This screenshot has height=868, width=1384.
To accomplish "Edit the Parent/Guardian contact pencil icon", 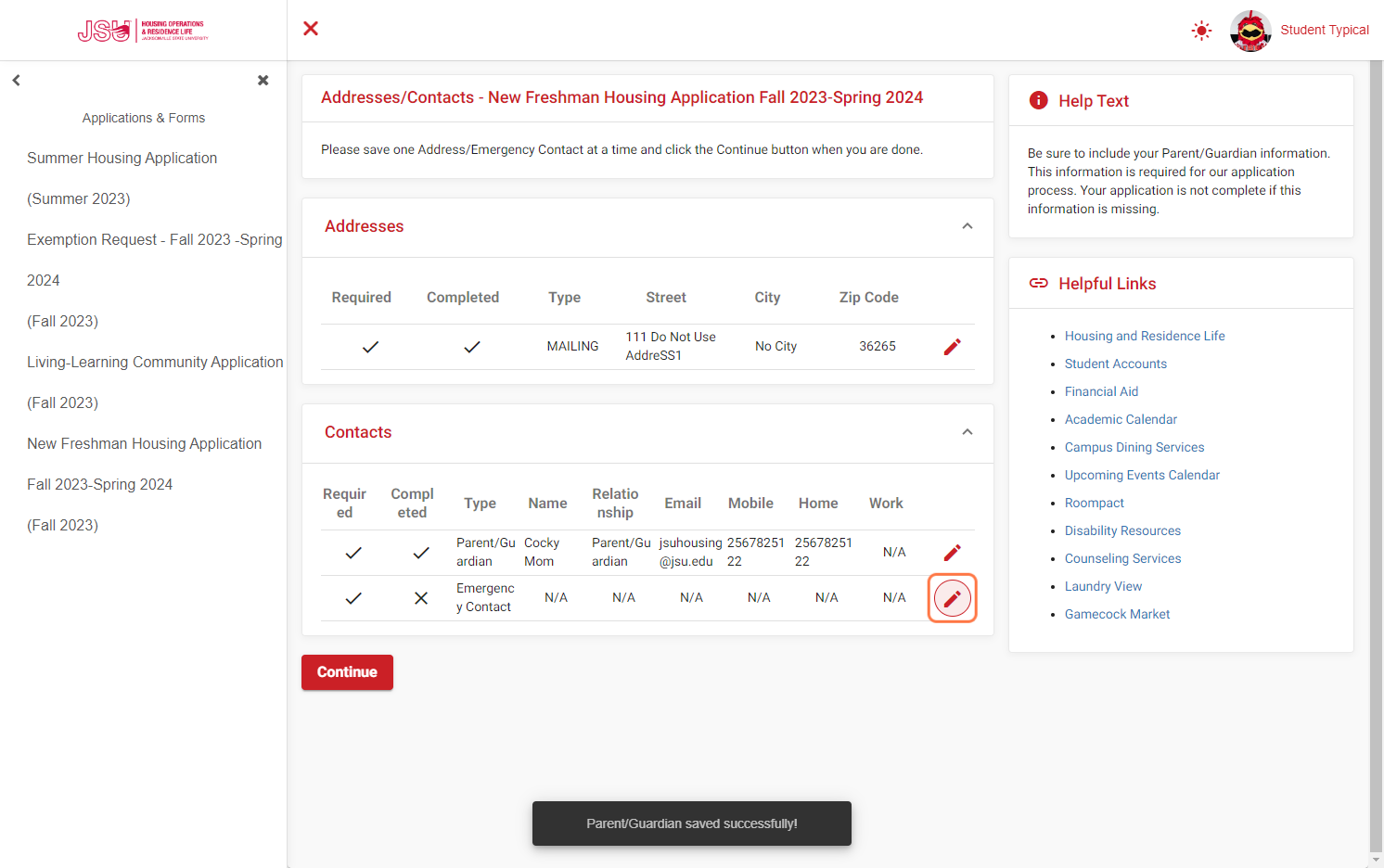I will pyautogui.click(x=952, y=553).
